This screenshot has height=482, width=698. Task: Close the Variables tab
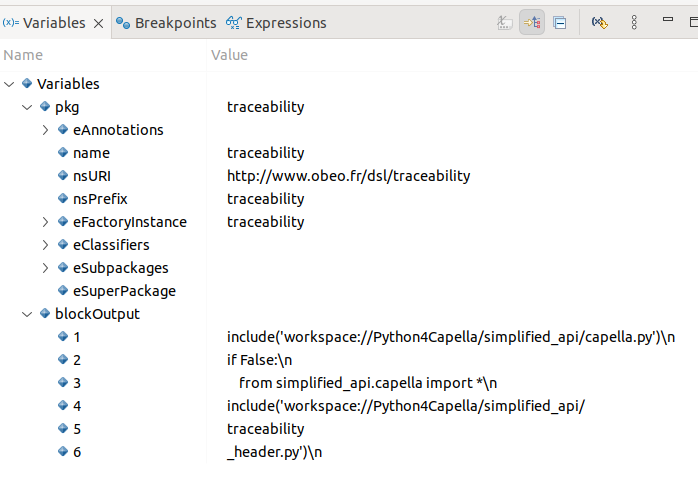tap(99, 23)
